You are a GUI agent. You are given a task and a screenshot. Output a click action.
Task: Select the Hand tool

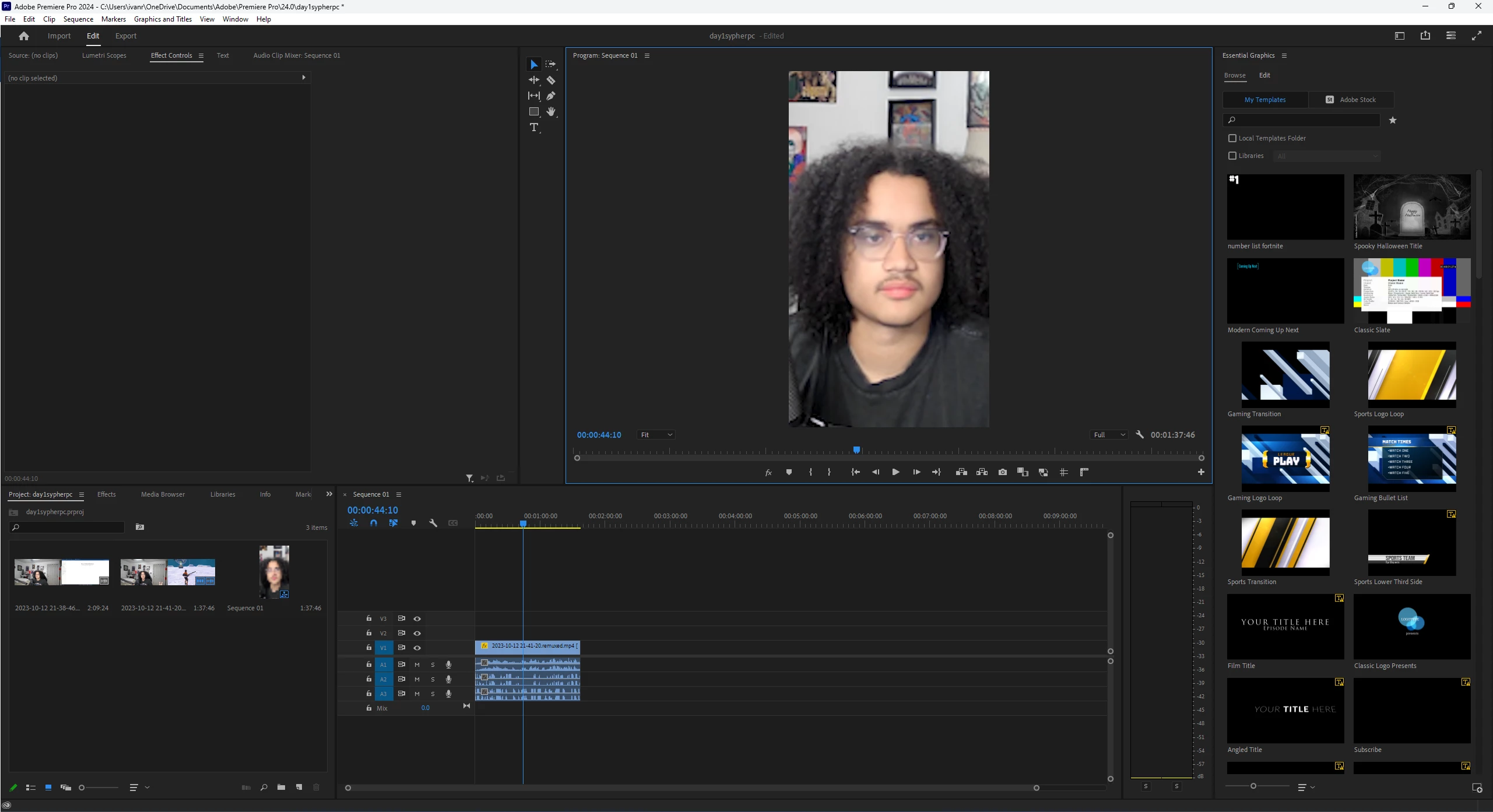tap(550, 111)
